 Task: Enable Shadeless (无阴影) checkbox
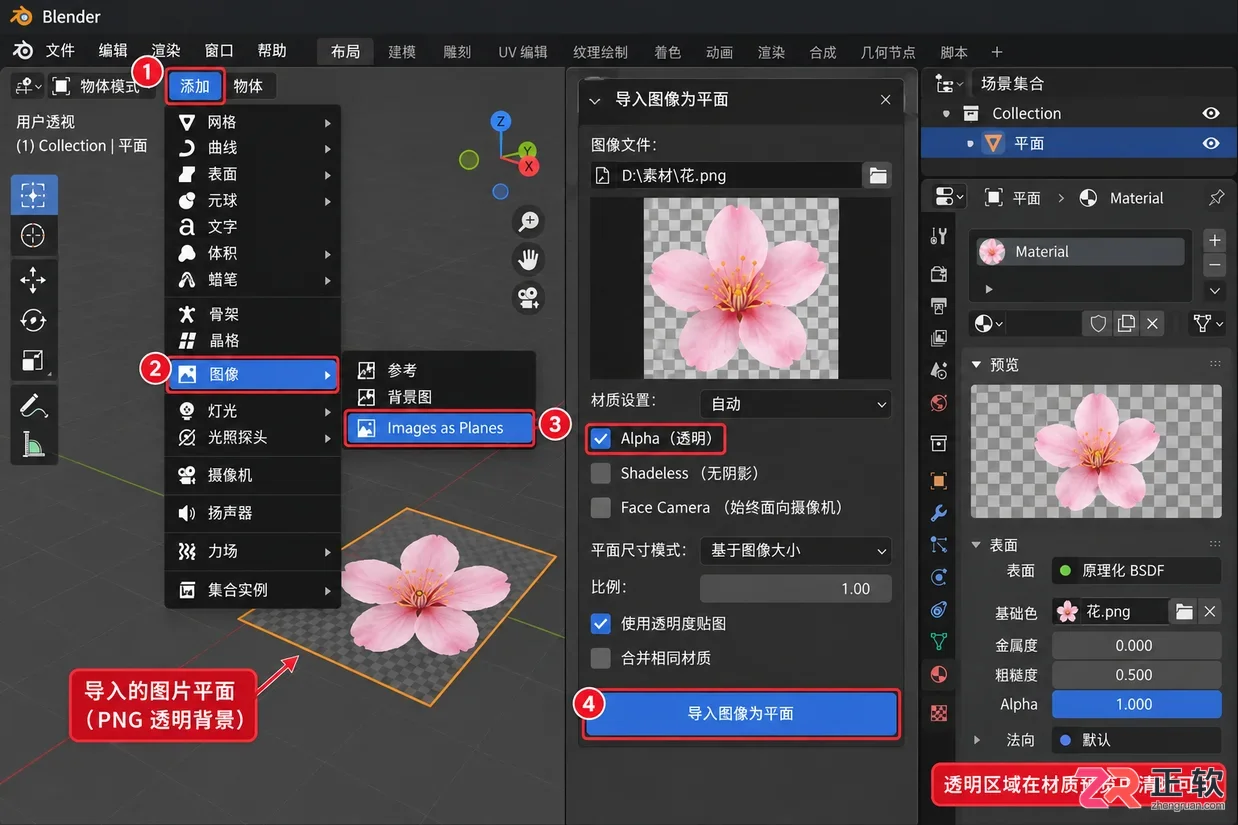[x=601, y=473]
